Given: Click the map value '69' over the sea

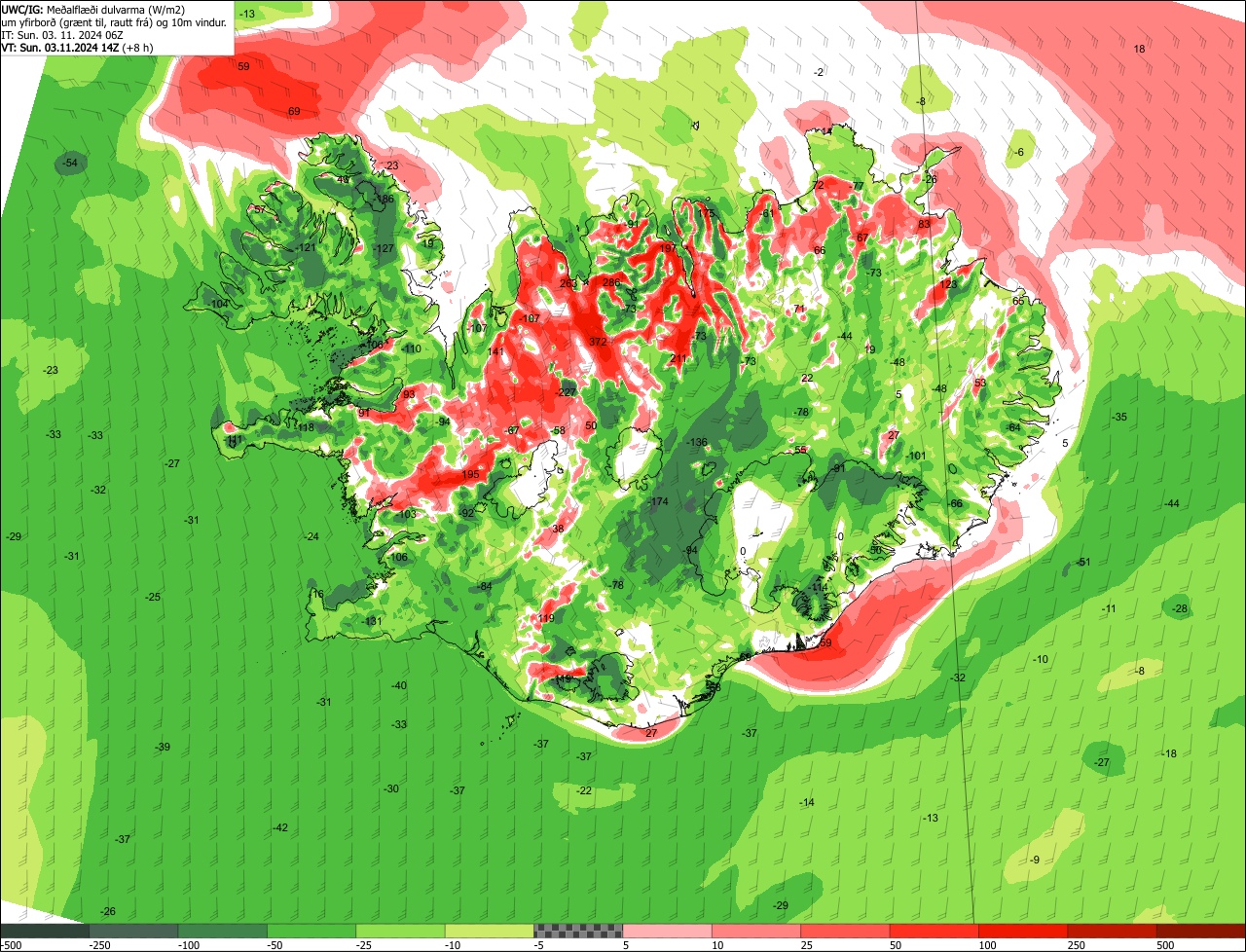Looking at the screenshot, I should [294, 111].
